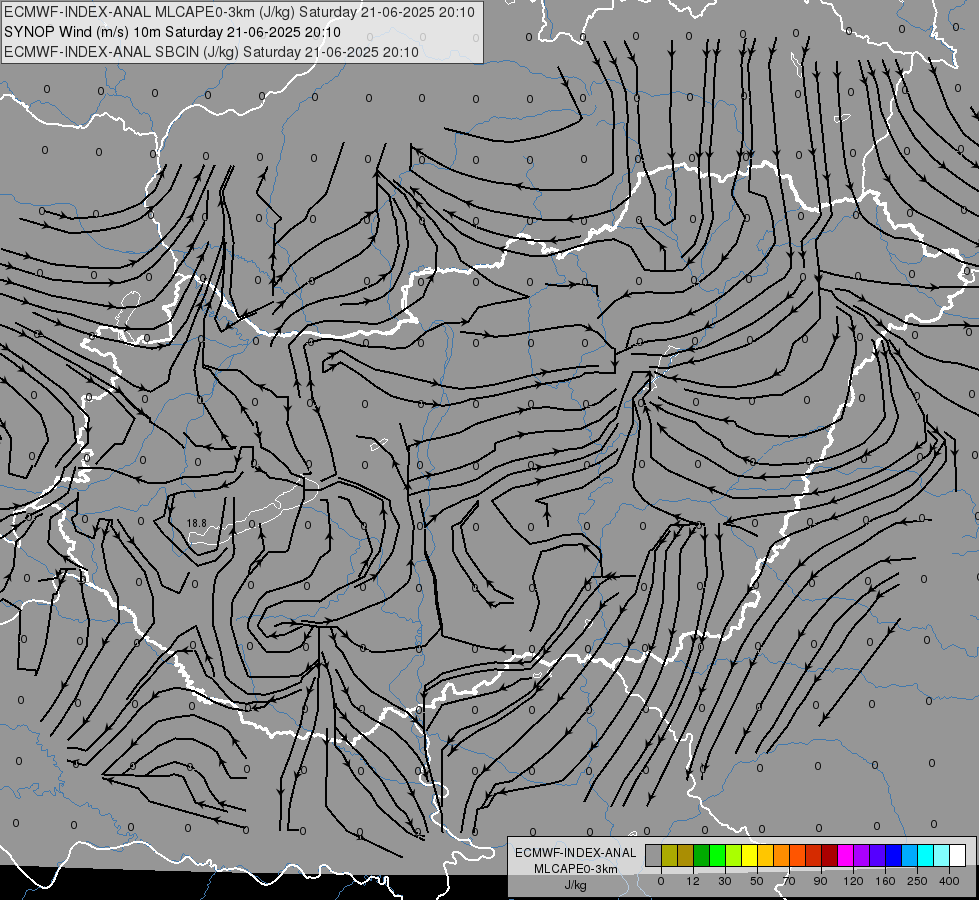Click the 12 tick label in color scale
The image size is (979, 900).
693,881
